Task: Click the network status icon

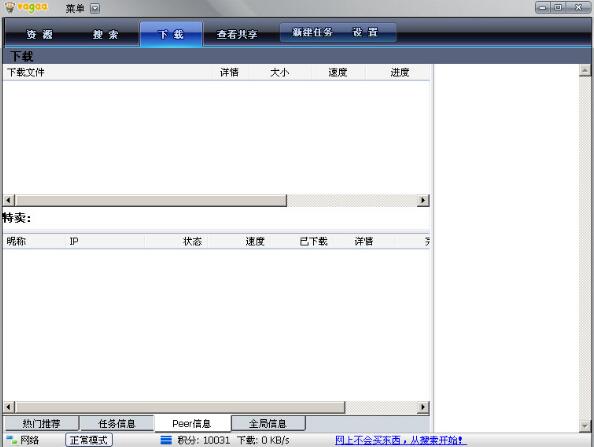Action: 12,440
